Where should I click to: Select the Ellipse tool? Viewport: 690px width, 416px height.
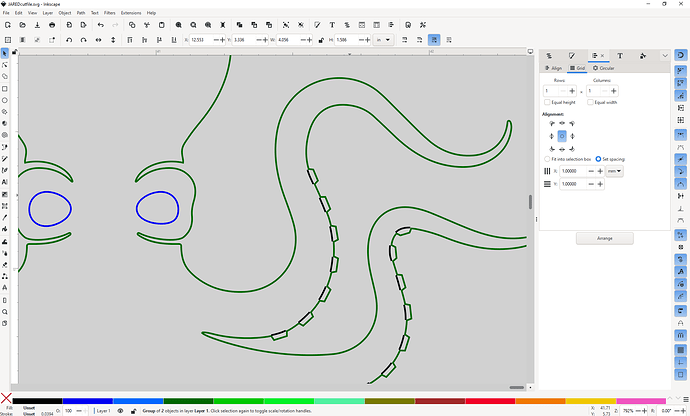pyautogui.click(x=5, y=100)
